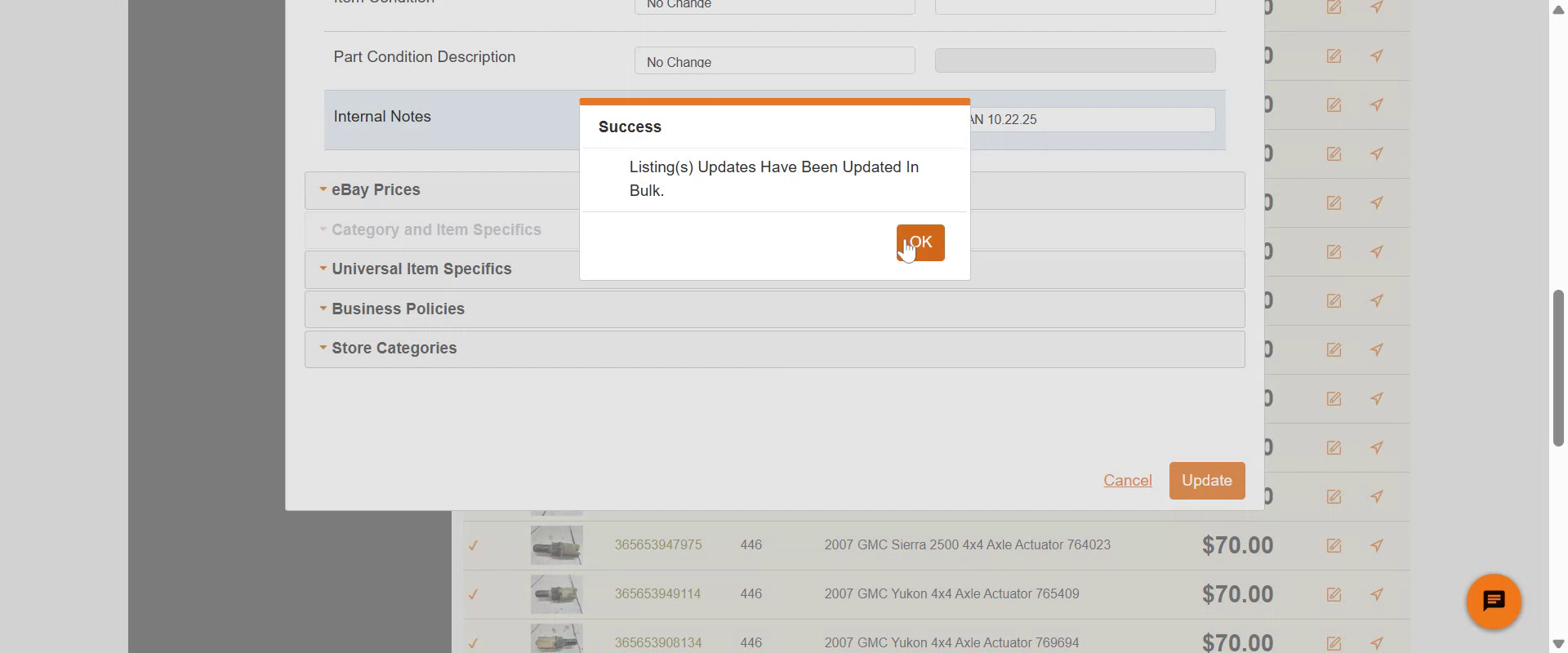Open the Part Condition Description No Change dropdown
This screenshot has height=653, width=1568.
pyautogui.click(x=774, y=60)
